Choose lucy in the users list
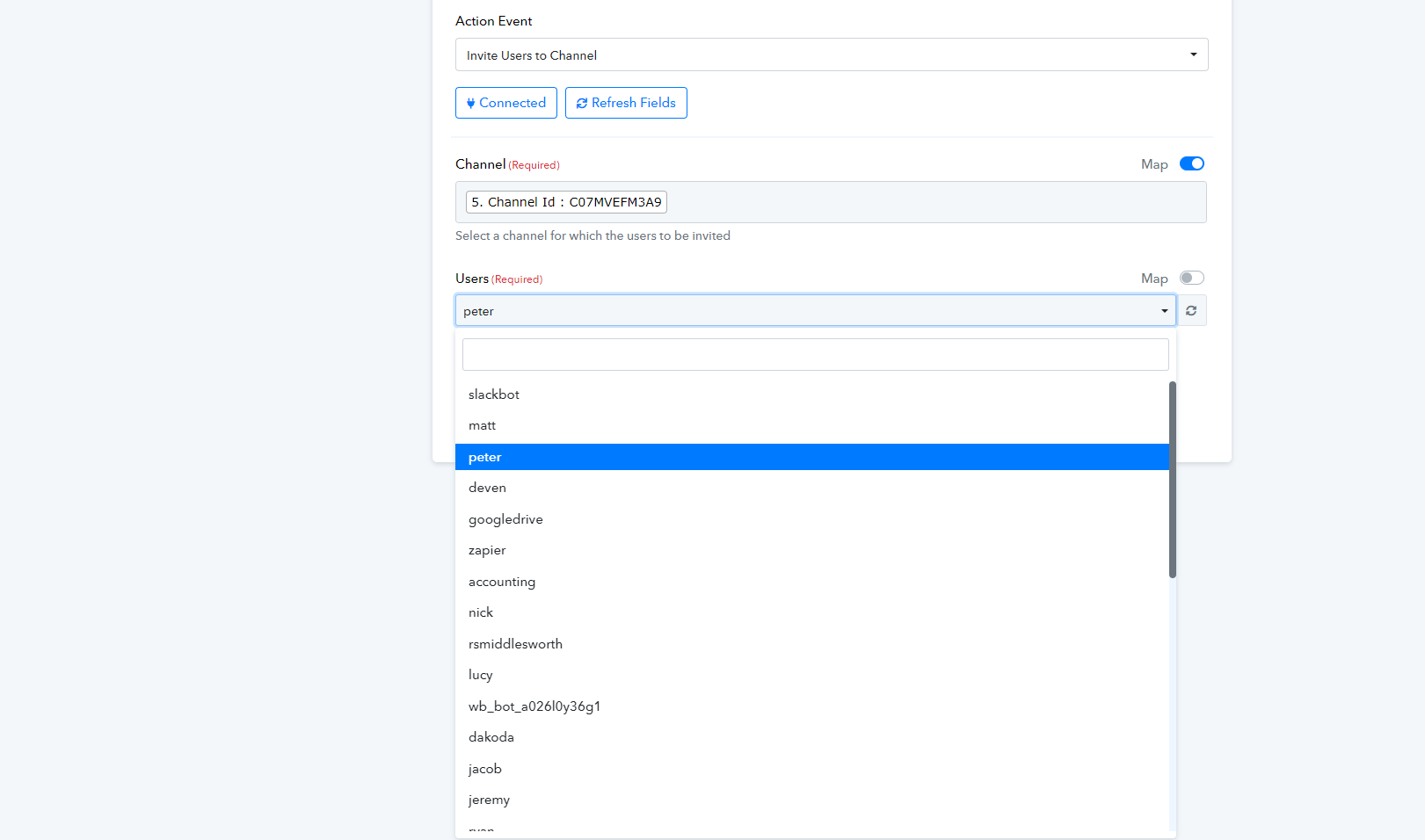 tap(812, 675)
